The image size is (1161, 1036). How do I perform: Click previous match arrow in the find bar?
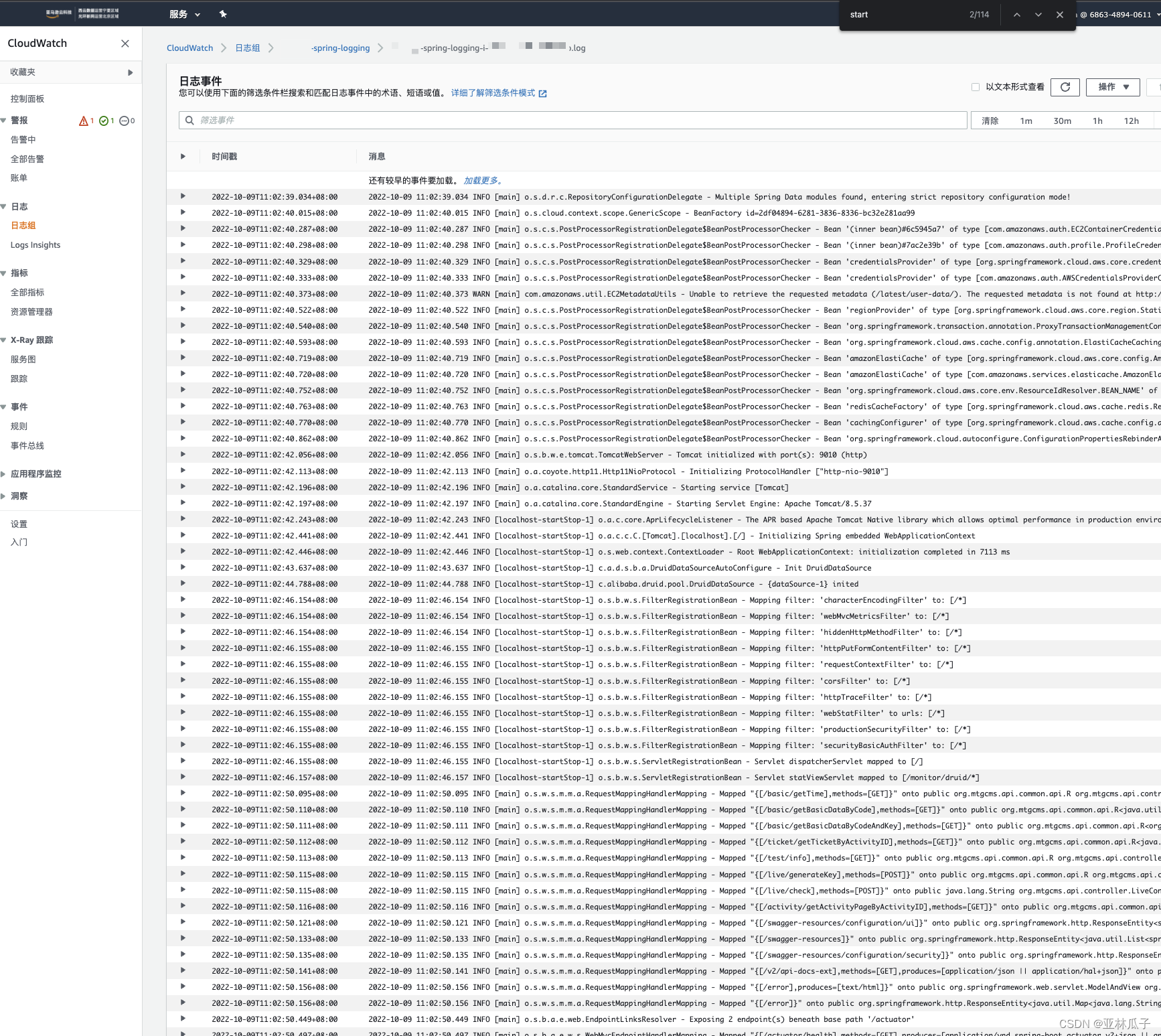point(1016,14)
